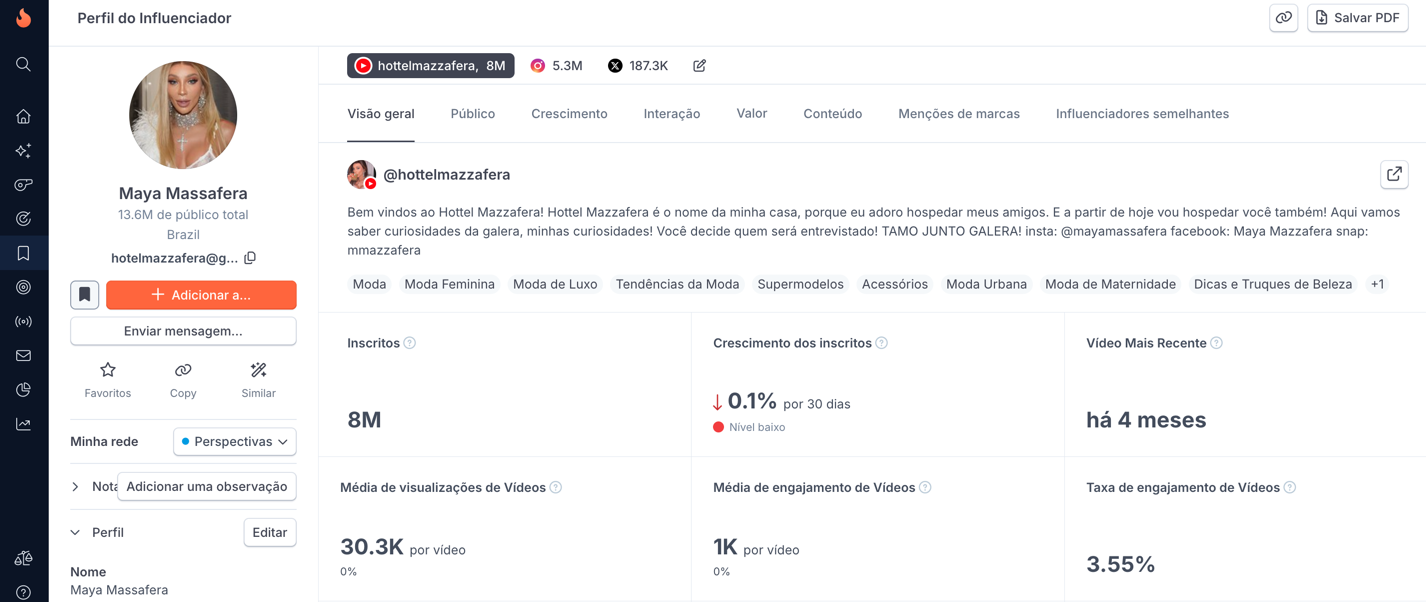1426x602 pixels.
Task: Open pie chart reports icon in sidebar
Action: coord(23,390)
